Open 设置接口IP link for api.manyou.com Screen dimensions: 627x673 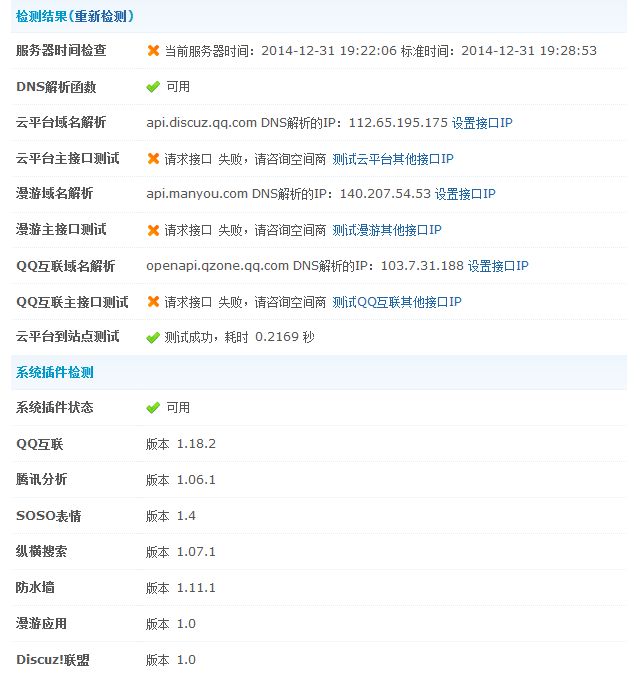click(465, 194)
